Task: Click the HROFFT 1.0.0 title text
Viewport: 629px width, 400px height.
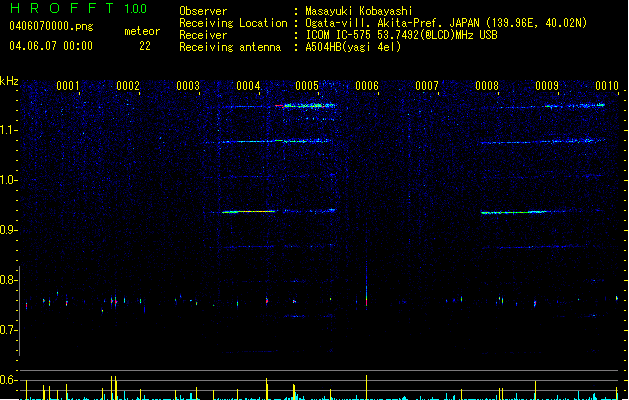Action: [x=78, y=8]
